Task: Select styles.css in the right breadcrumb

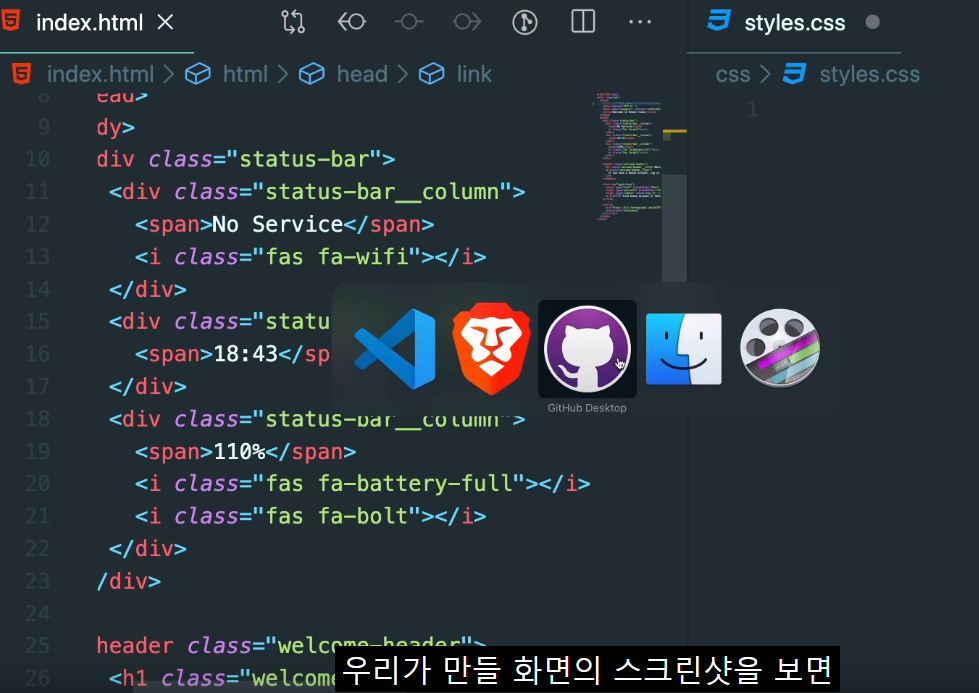Action: [869, 74]
